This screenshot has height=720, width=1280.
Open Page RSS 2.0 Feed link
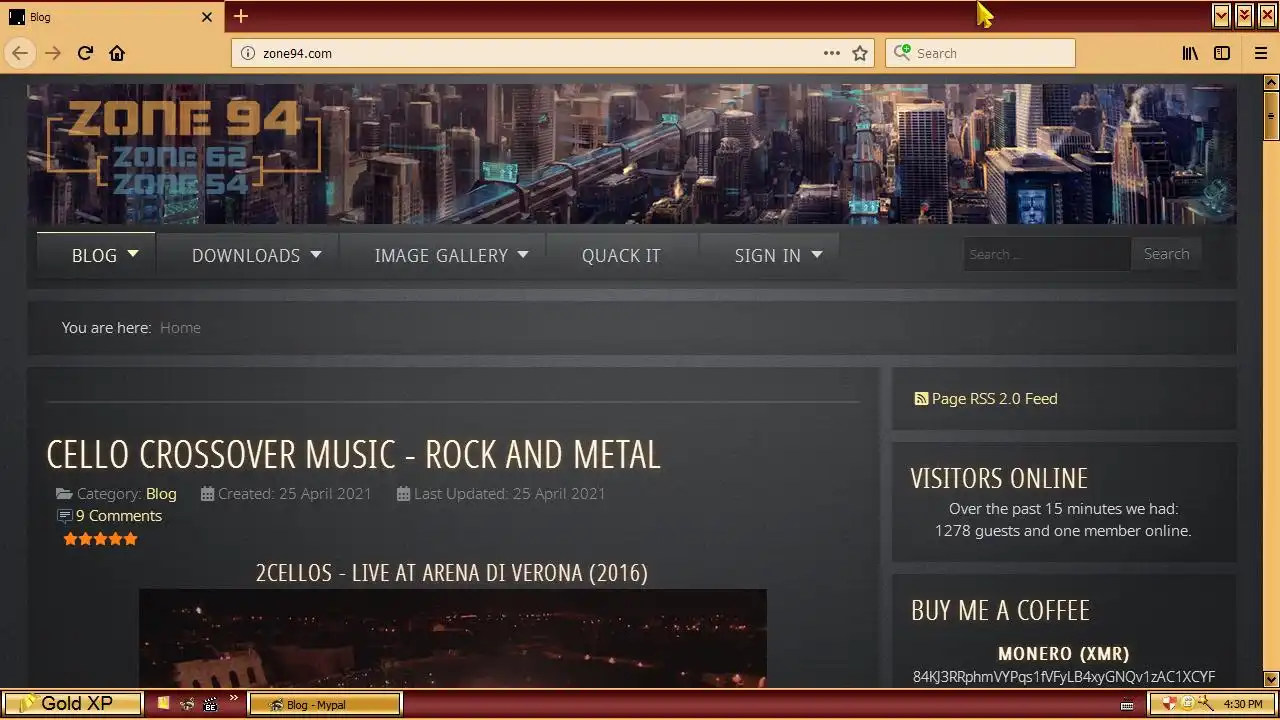coord(994,398)
